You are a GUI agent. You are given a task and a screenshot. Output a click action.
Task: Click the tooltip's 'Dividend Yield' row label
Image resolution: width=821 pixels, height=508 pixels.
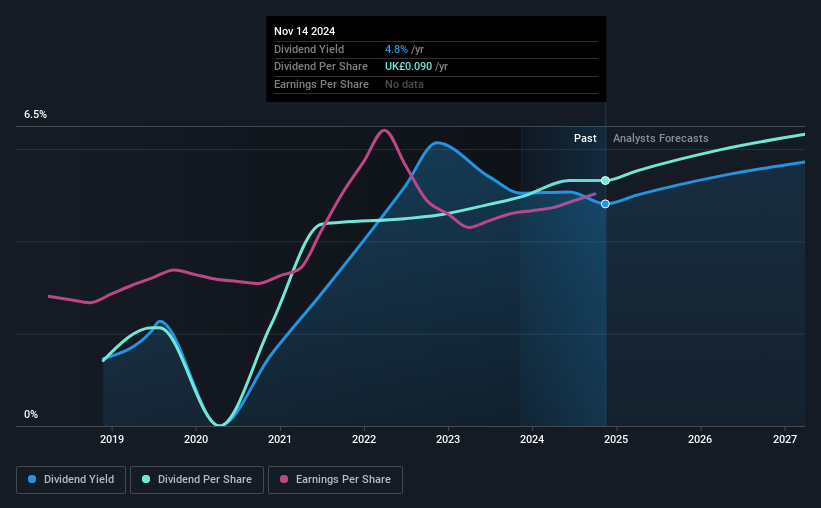click(309, 49)
